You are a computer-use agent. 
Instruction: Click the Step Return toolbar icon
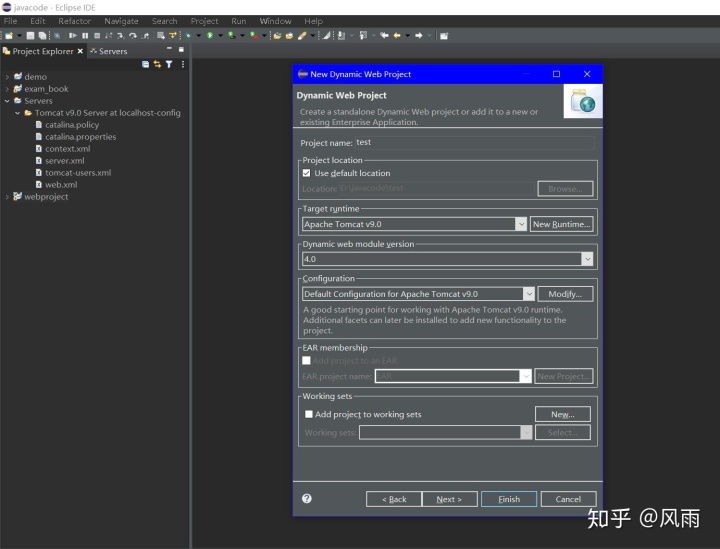click(146, 35)
